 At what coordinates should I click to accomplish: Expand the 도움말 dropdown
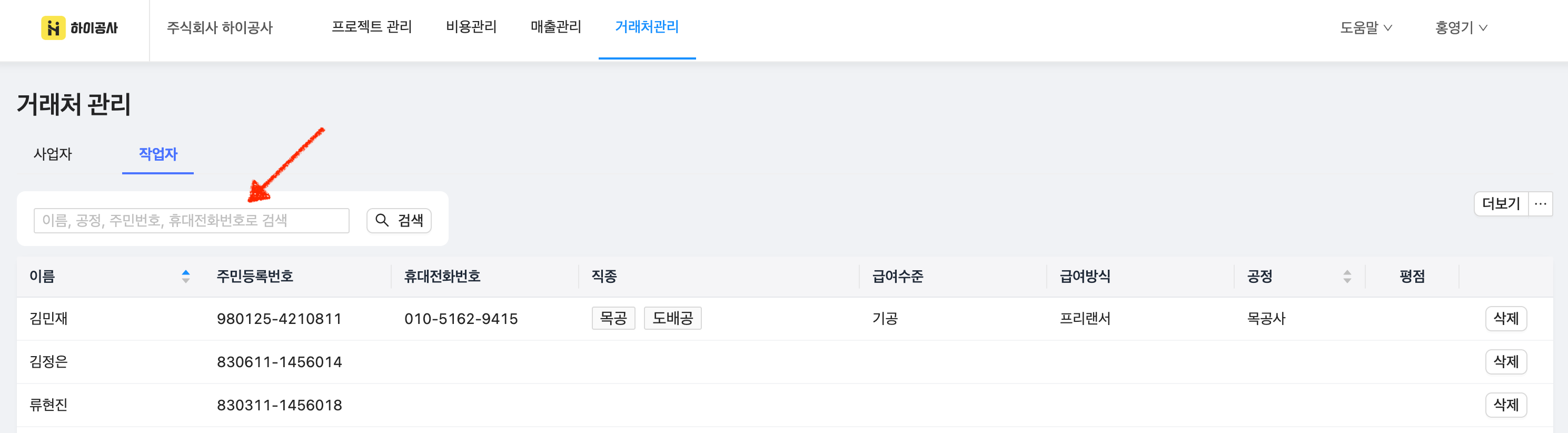tap(1365, 27)
